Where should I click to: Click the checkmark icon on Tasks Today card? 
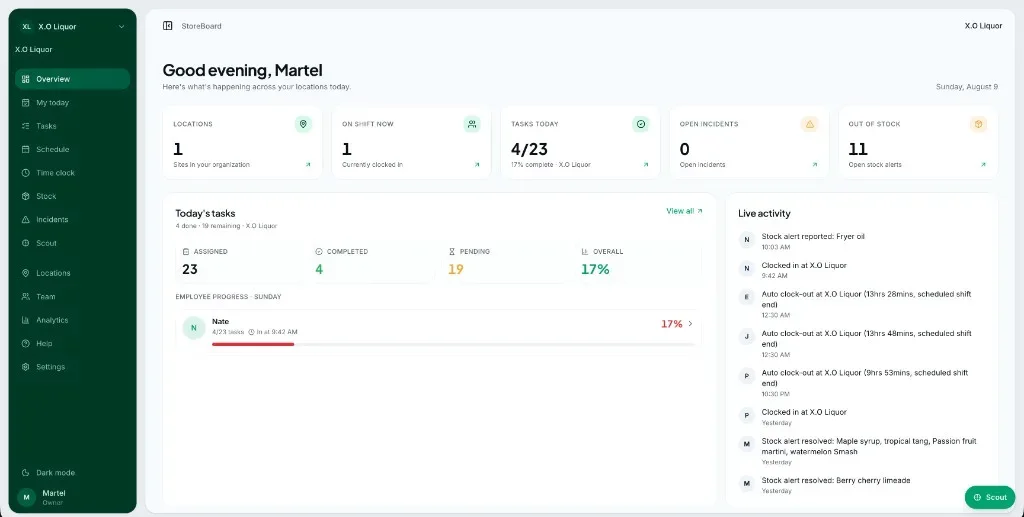click(x=641, y=124)
